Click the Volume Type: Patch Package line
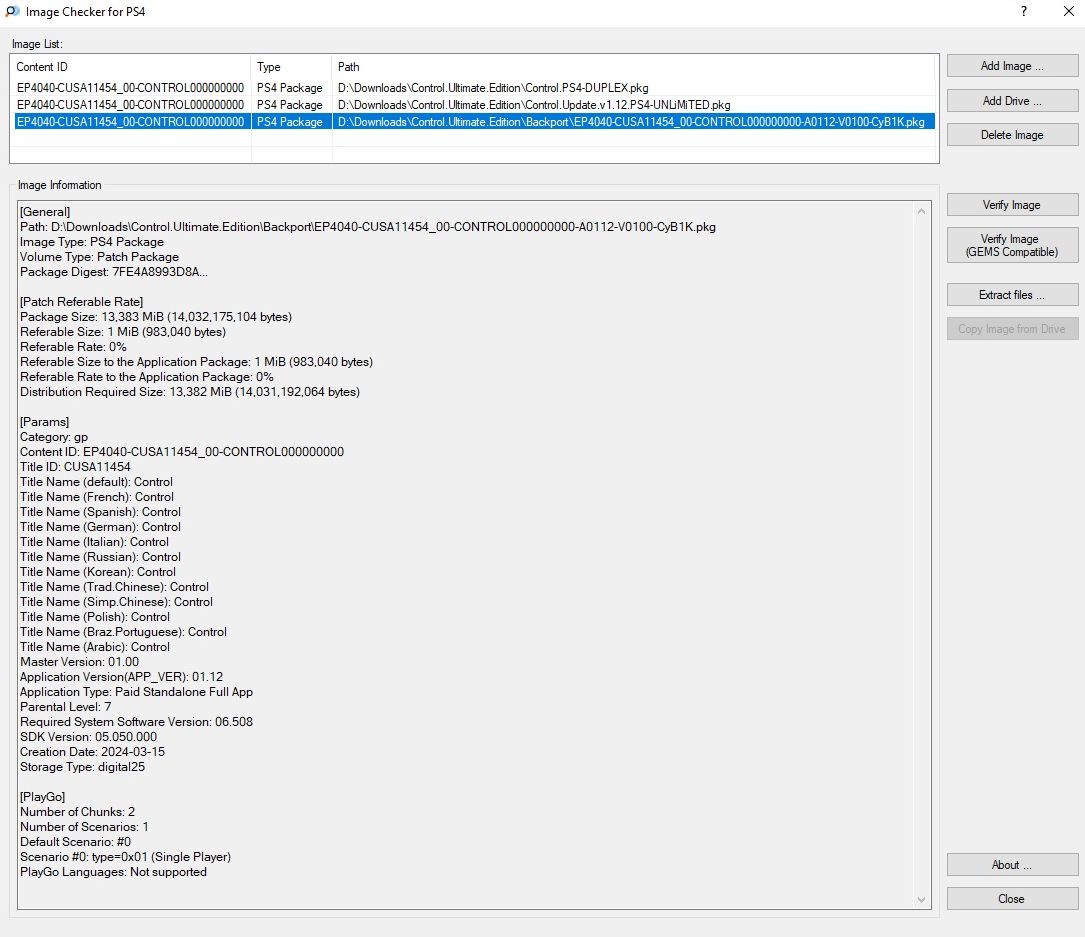 (99, 257)
